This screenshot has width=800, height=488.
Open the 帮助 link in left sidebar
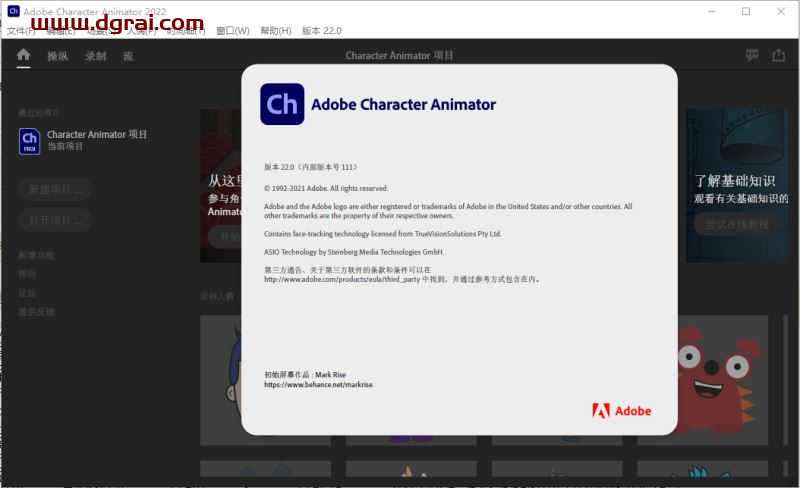(28, 274)
